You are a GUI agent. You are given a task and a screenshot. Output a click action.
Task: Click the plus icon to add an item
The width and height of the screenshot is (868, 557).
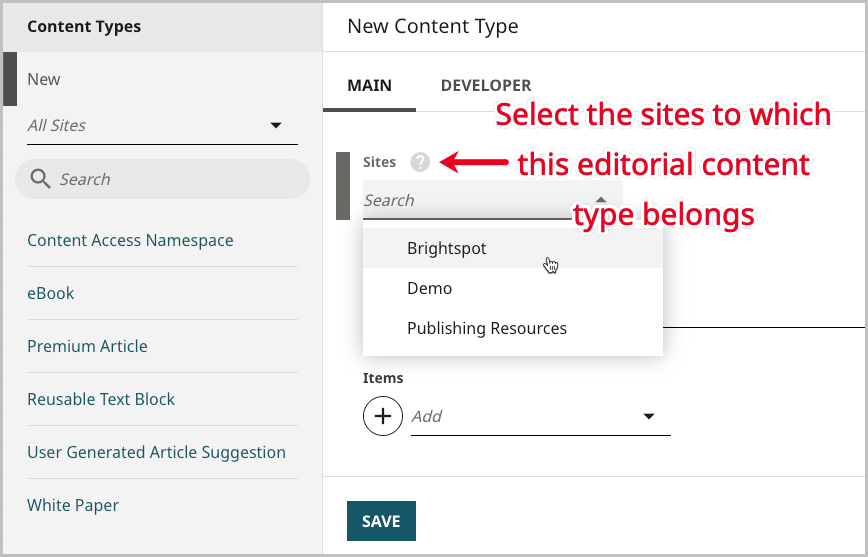tap(383, 416)
